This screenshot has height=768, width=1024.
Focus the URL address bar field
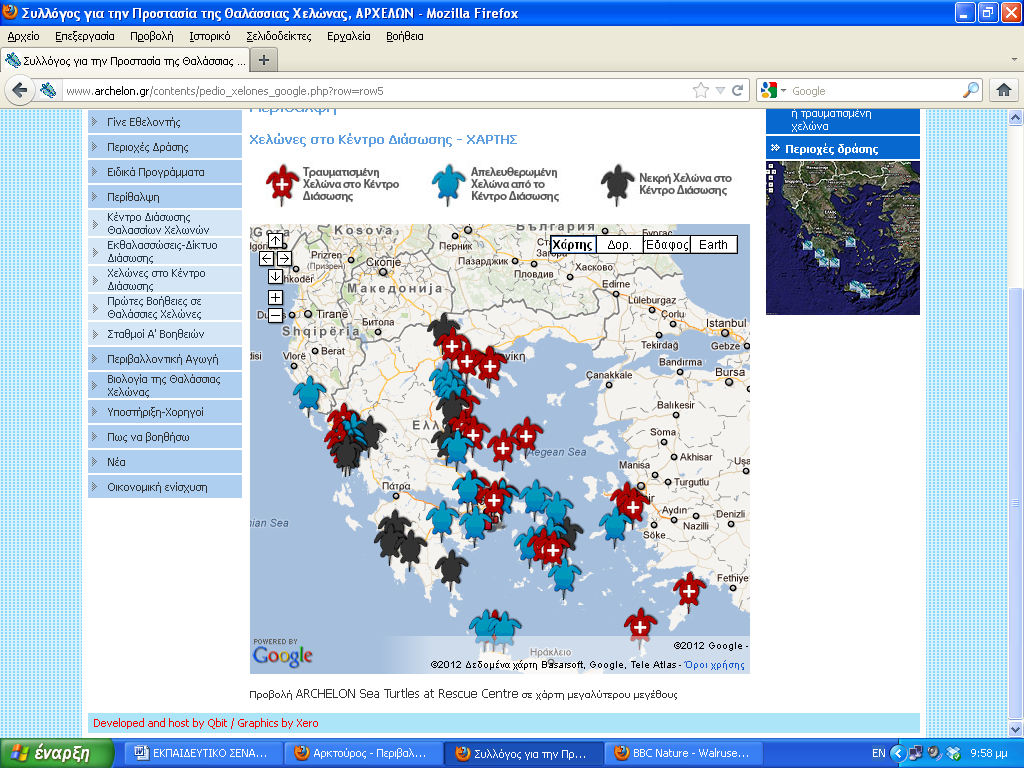point(376,91)
